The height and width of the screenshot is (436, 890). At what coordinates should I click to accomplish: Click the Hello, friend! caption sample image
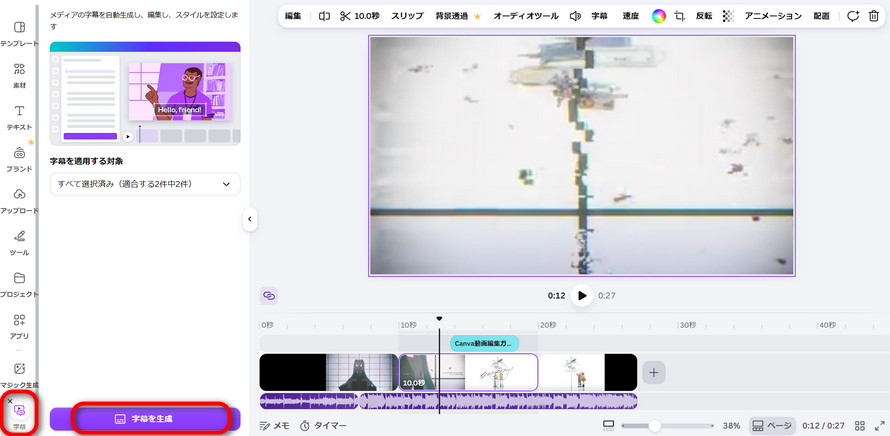(179, 92)
